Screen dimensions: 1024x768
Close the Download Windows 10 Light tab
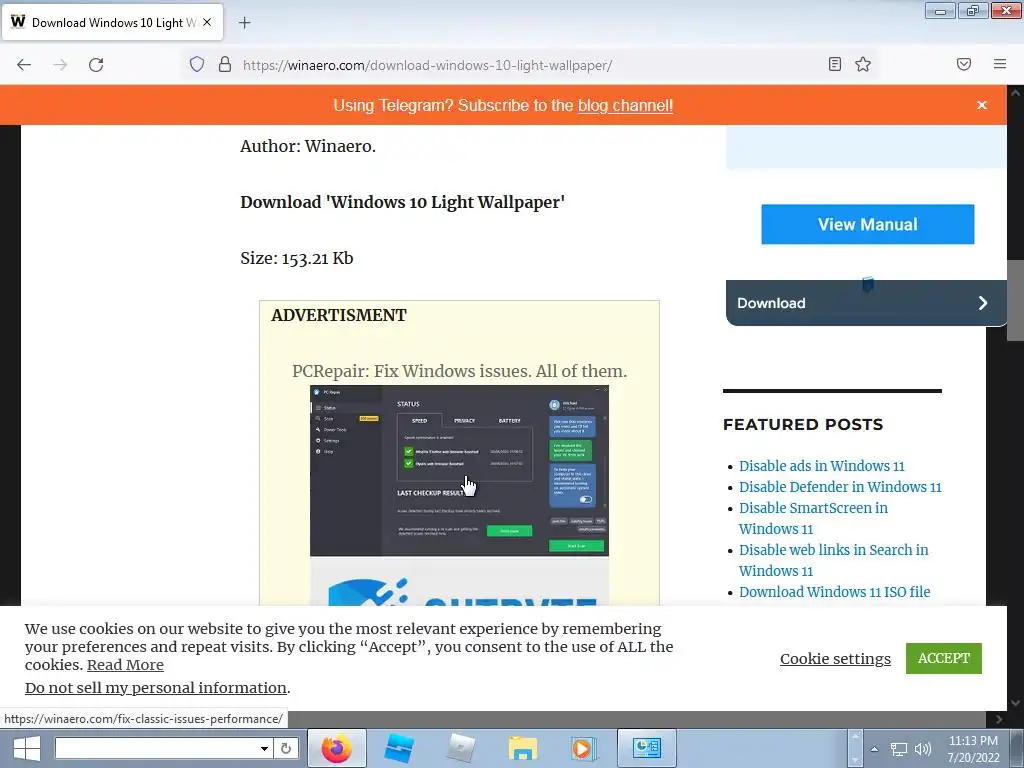click(x=207, y=22)
